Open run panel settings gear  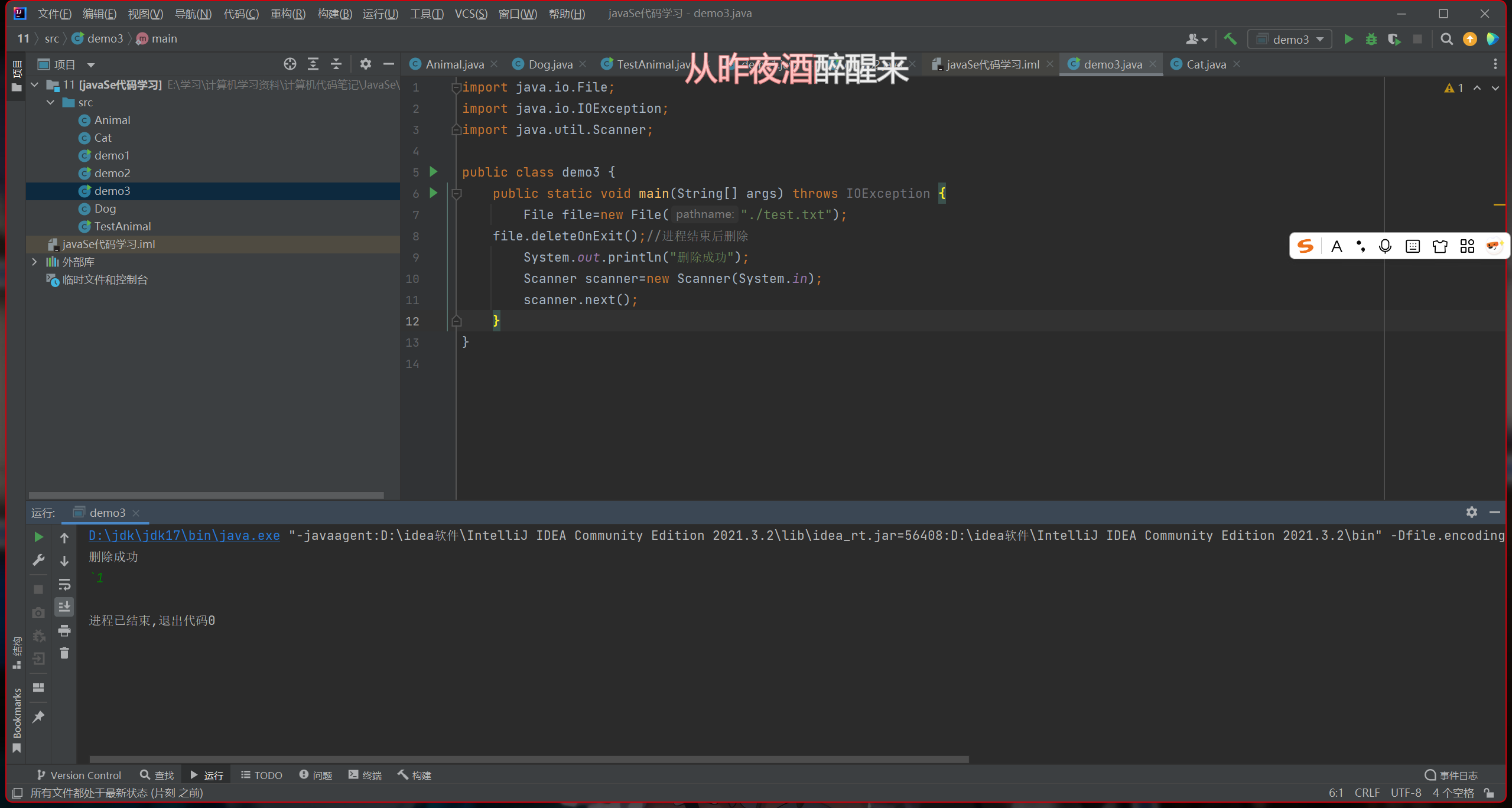1472,512
